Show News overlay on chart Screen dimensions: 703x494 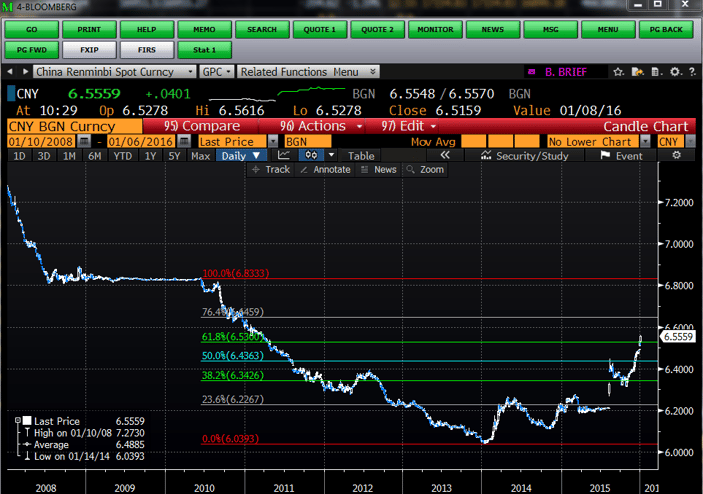point(380,170)
